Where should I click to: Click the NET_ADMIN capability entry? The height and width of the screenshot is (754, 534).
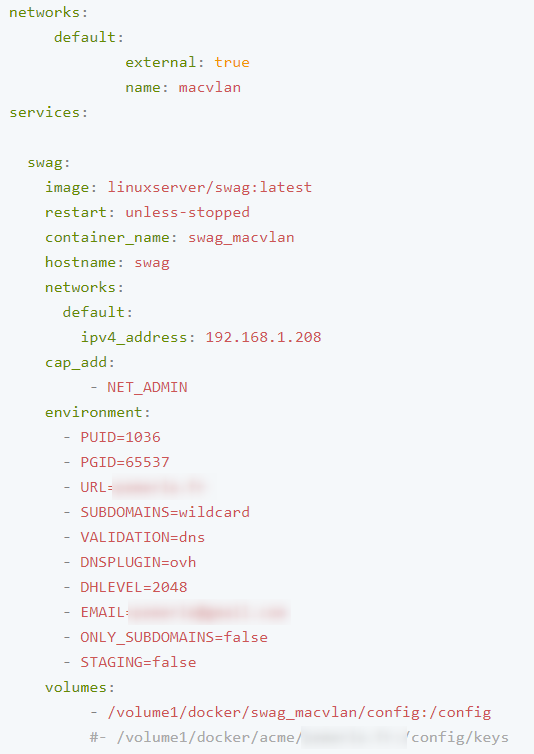click(x=147, y=388)
